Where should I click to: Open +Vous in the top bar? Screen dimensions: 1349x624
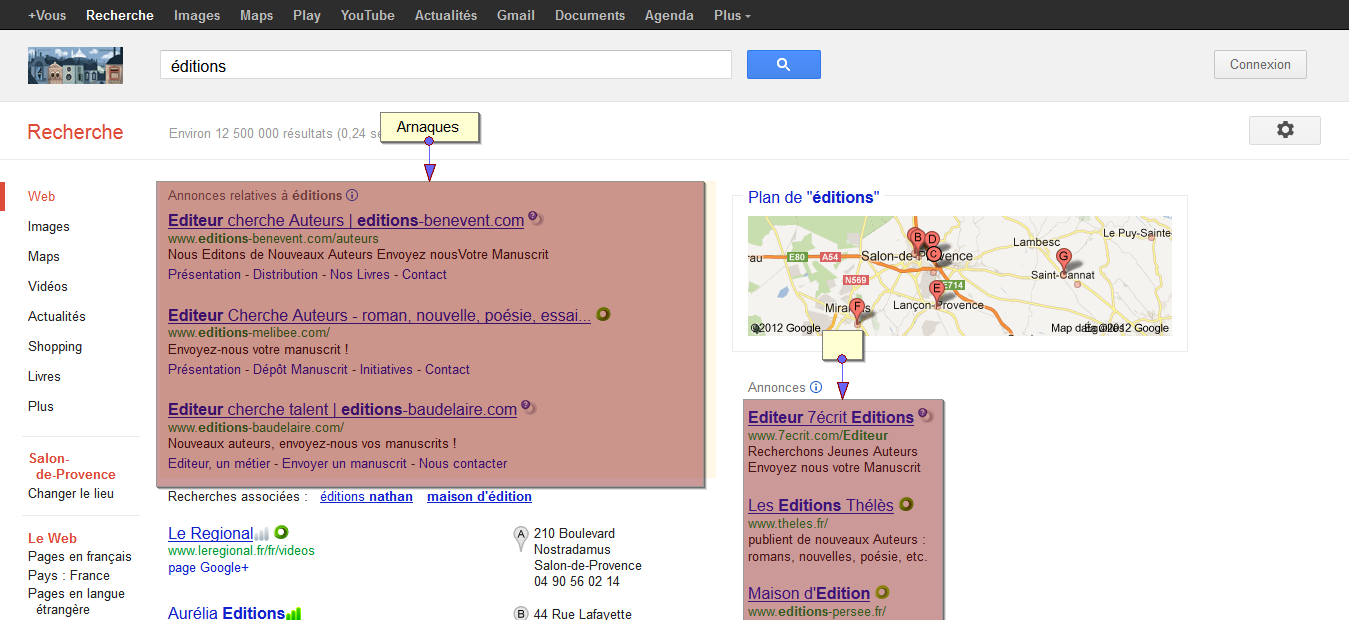pyautogui.click(x=47, y=15)
